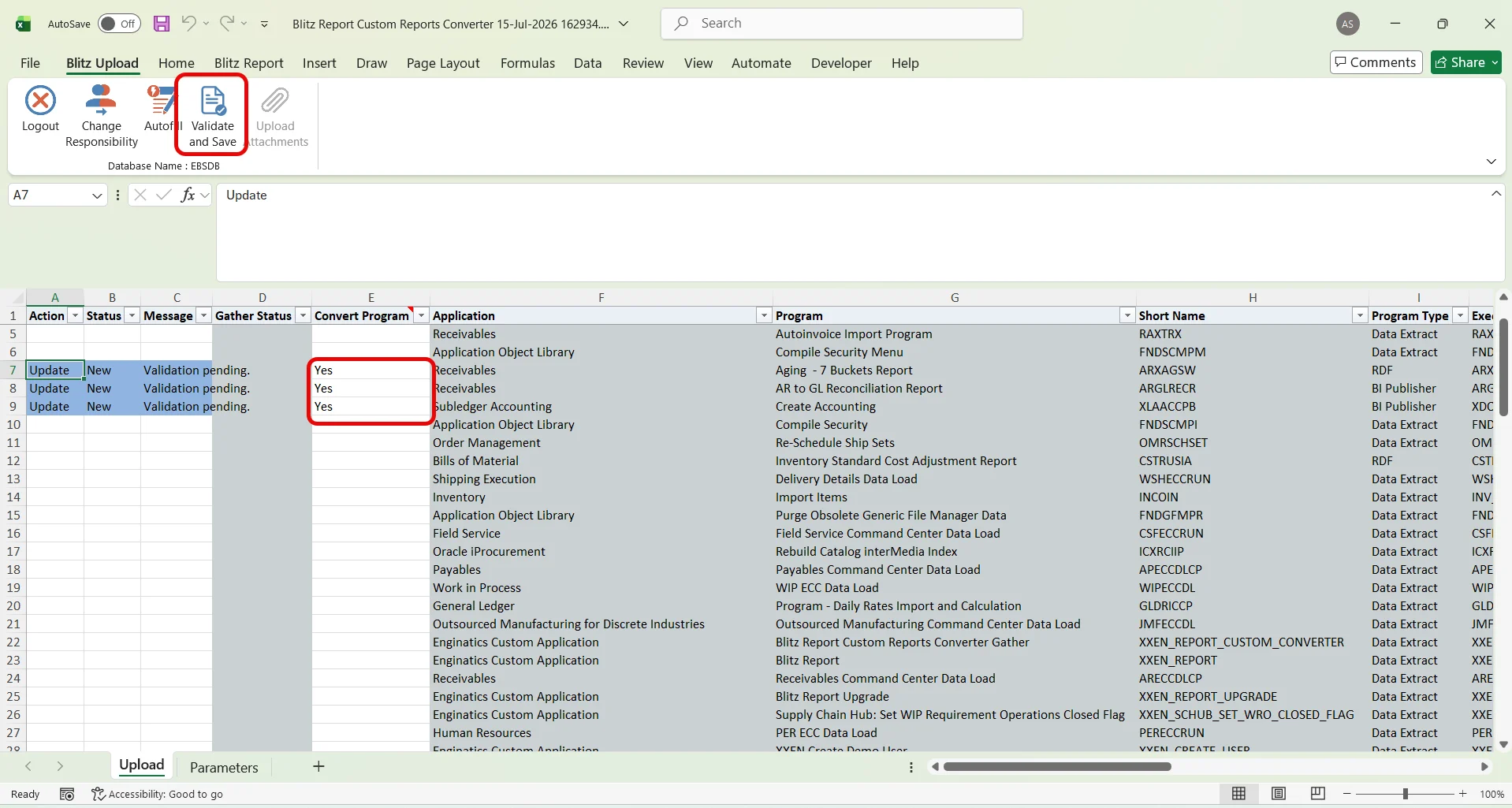
Task: Open the file name dropdown in title bar
Action: point(624,24)
